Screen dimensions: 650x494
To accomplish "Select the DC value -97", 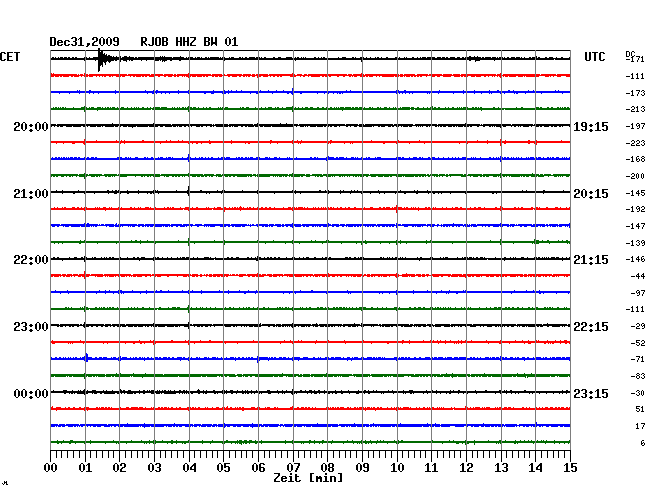I will pos(638,293).
